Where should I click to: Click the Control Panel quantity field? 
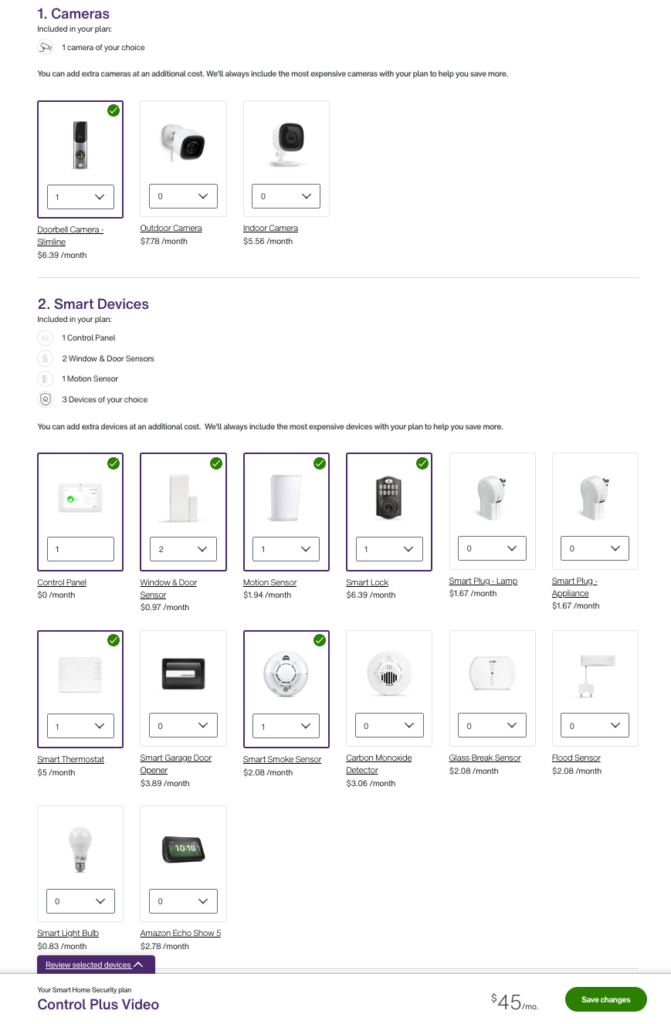[x=80, y=549]
